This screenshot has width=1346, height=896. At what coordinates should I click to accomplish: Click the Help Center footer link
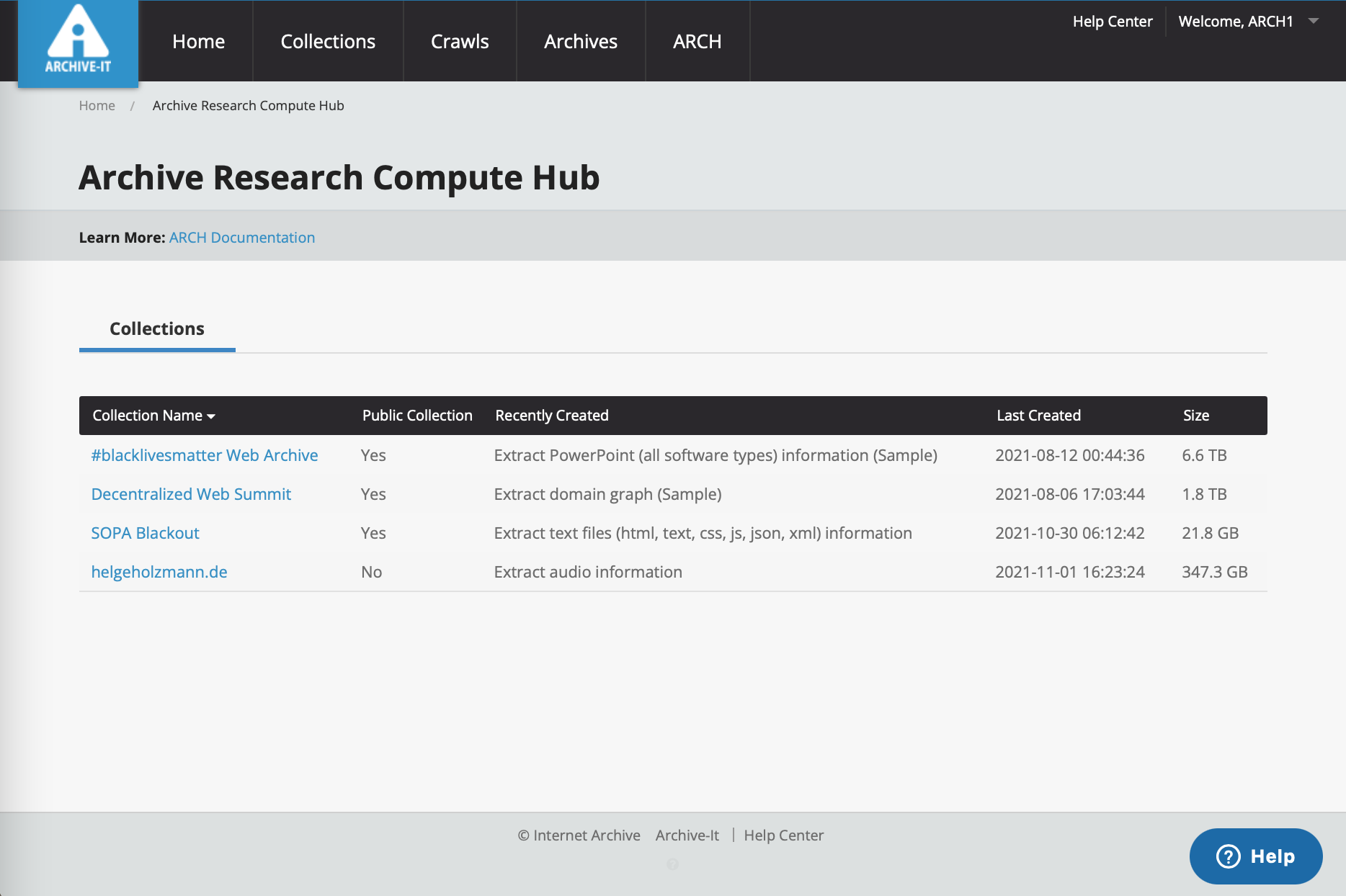[x=783, y=835]
